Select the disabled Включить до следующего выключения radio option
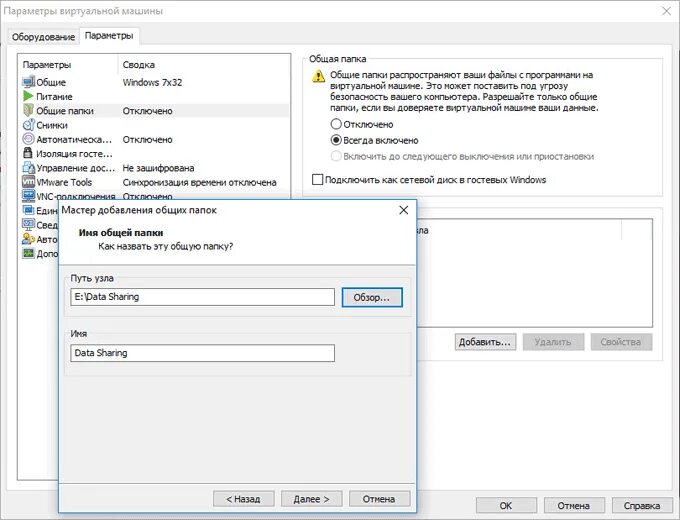Screen dimensions: 680x520 pos(336,156)
